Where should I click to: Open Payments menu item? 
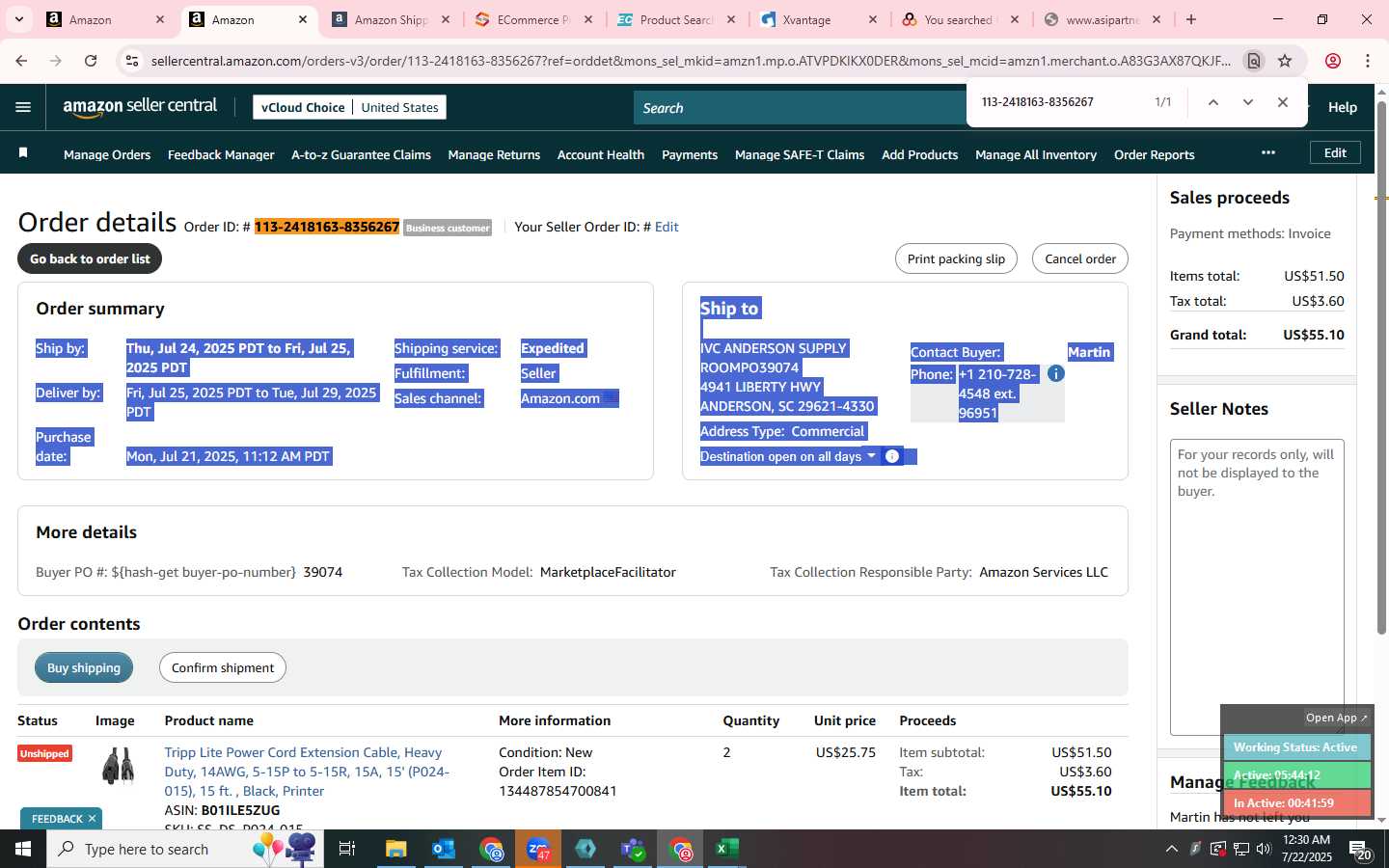(x=690, y=154)
